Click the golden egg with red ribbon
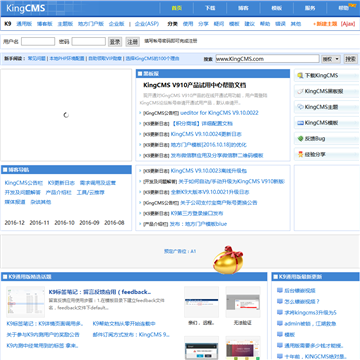 click(x=228, y=260)
